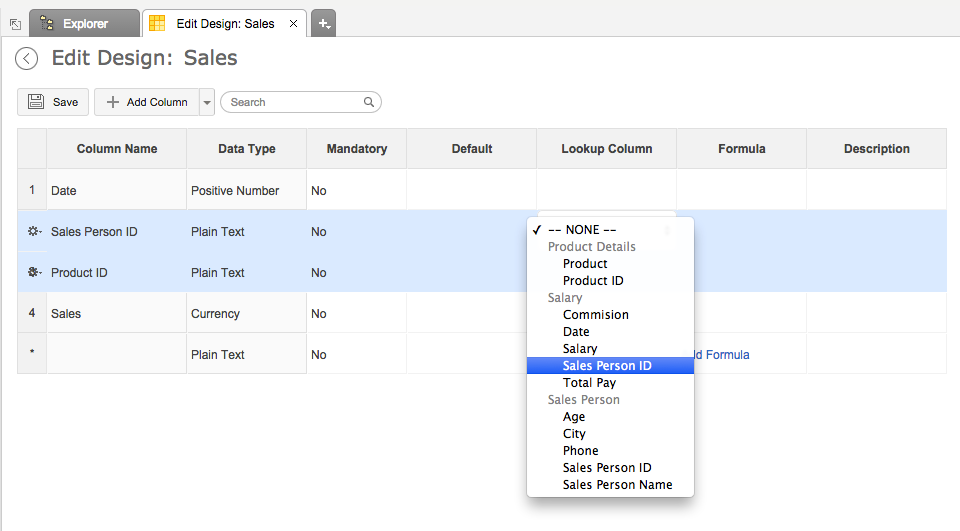This screenshot has height=531, width=960.
Task: Click the back arrow beside Edit Design title
Action: 27,59
